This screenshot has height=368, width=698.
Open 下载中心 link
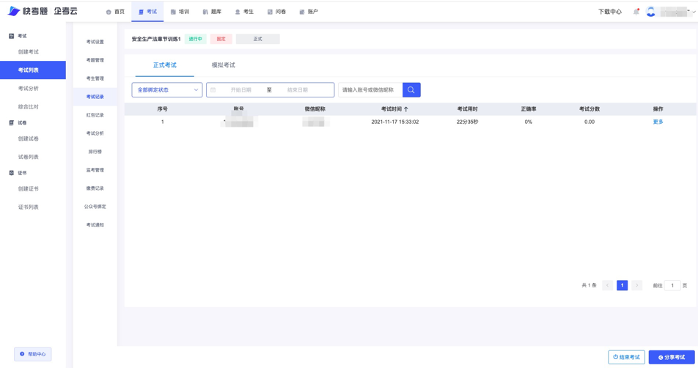pyautogui.click(x=610, y=12)
